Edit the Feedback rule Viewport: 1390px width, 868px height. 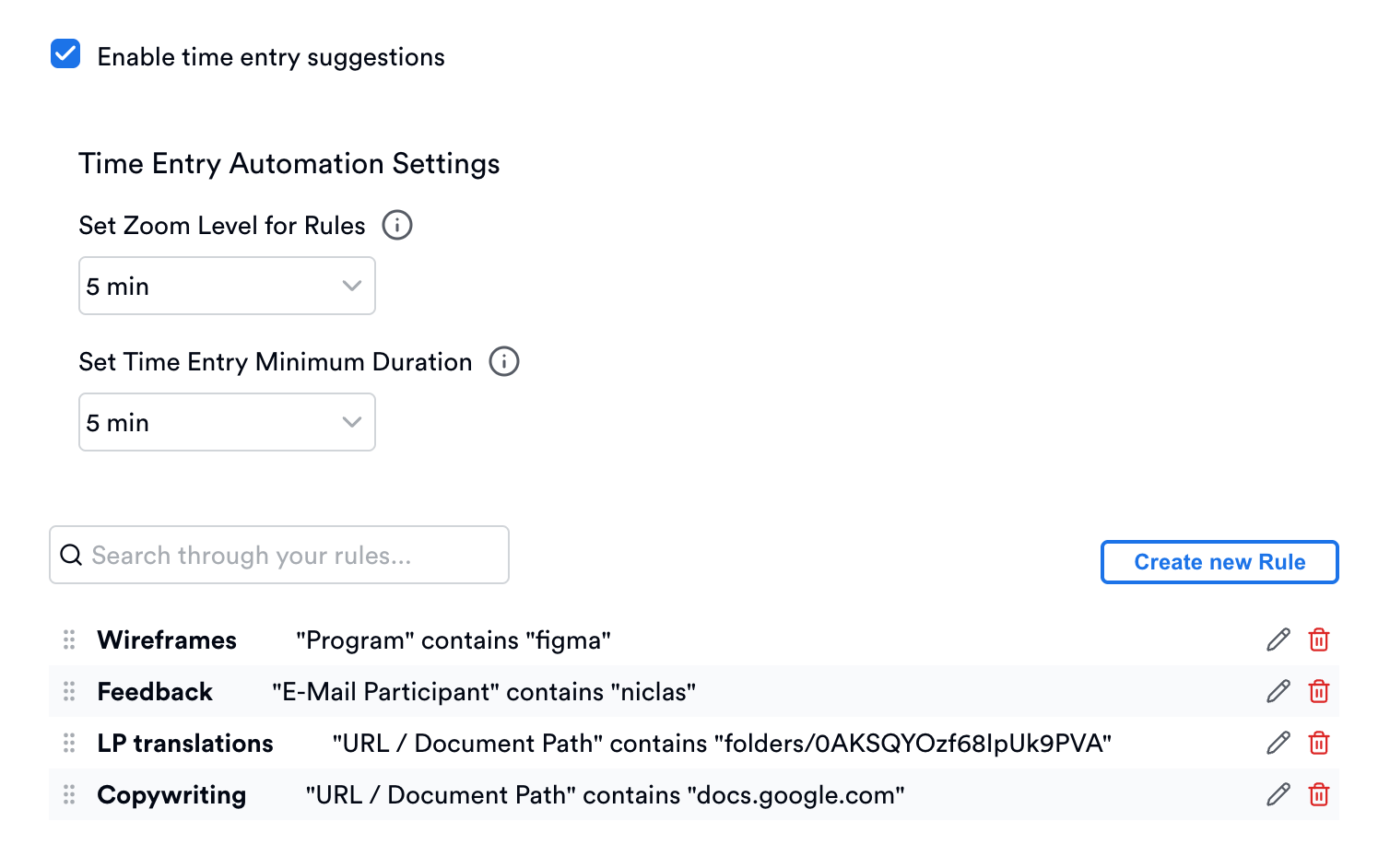(x=1278, y=691)
